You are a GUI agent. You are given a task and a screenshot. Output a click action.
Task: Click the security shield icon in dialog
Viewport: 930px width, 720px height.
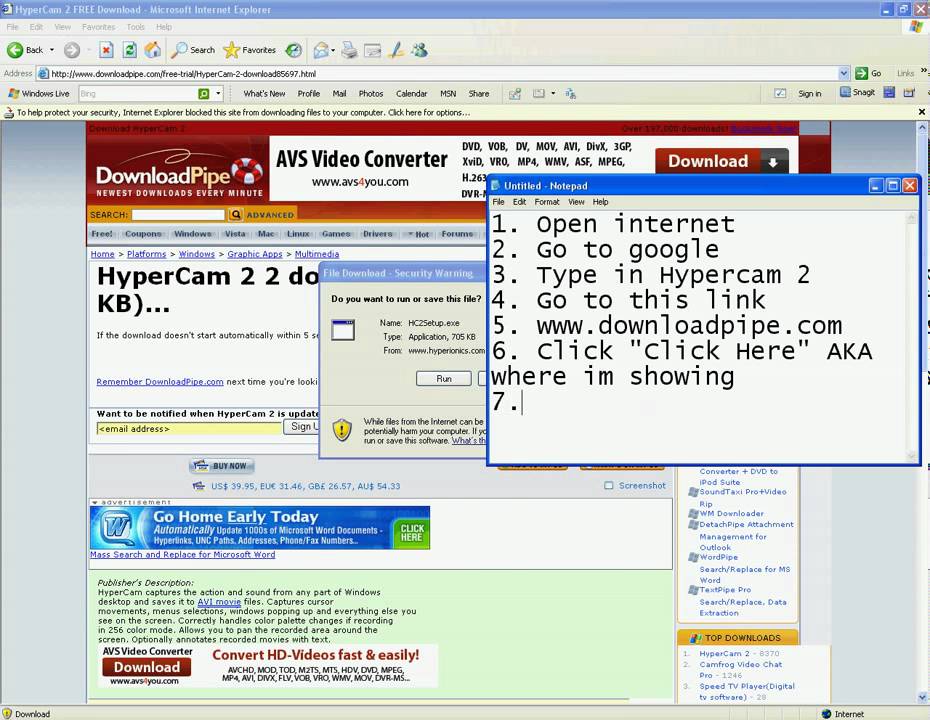(342, 430)
